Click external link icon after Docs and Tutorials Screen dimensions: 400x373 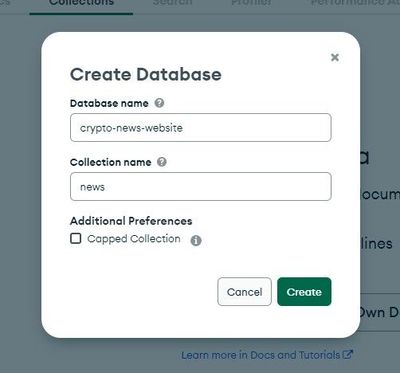[x=348, y=354]
